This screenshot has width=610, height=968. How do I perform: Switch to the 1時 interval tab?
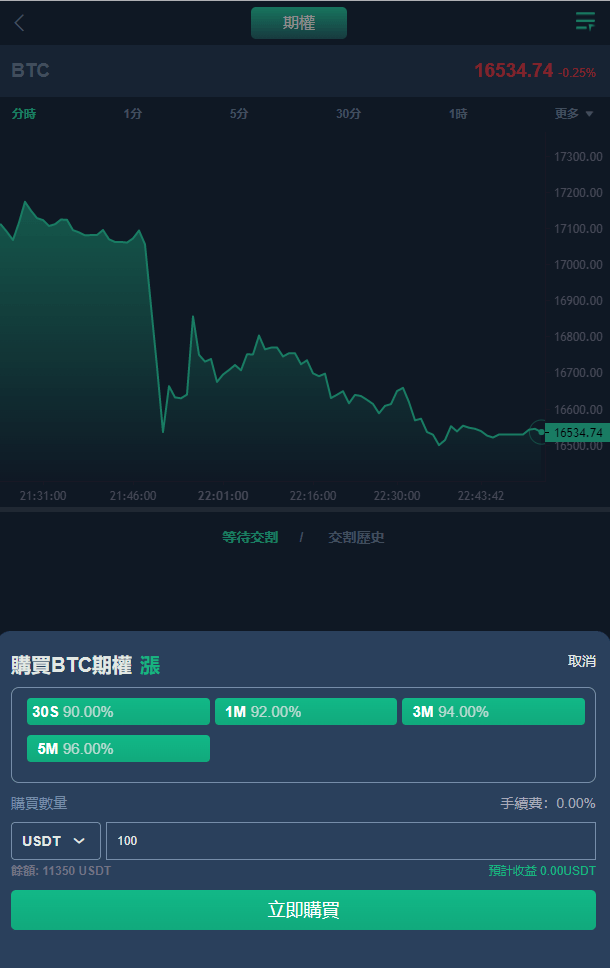(458, 114)
